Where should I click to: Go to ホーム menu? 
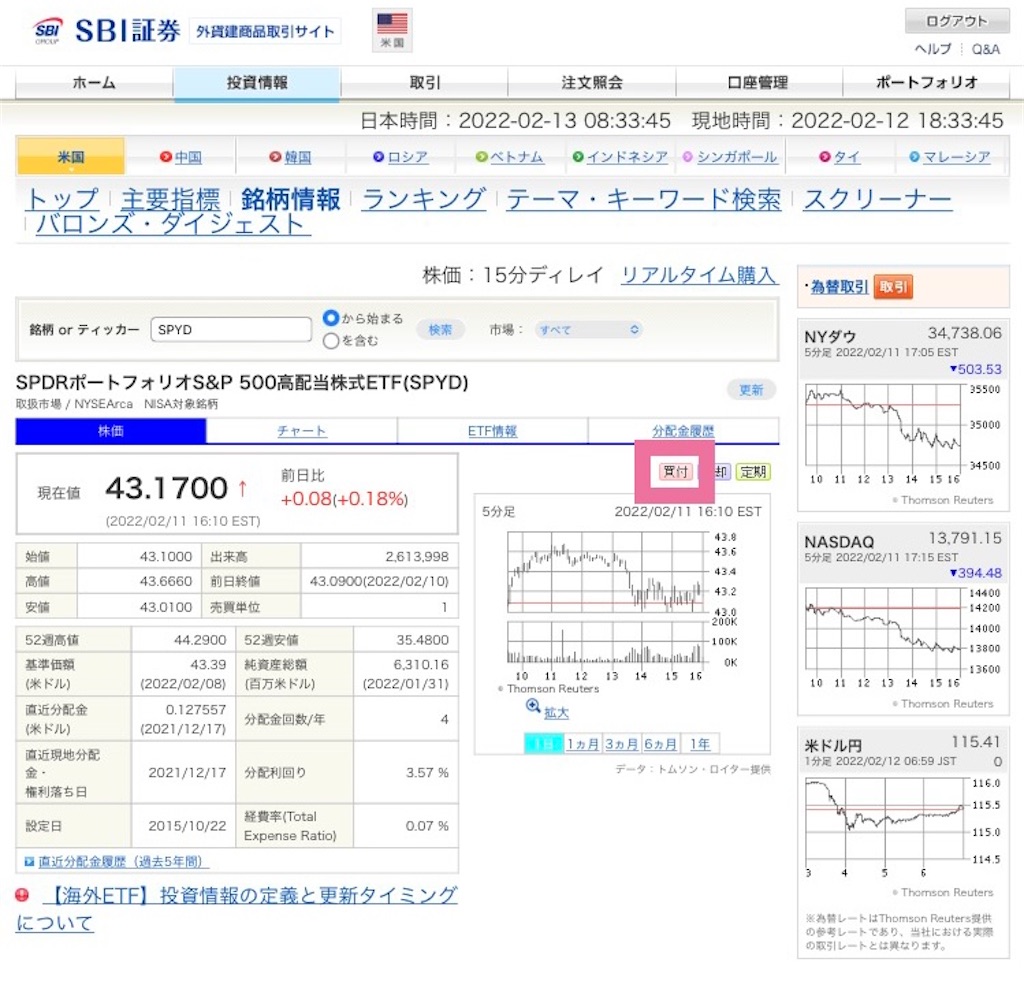pyautogui.click(x=94, y=83)
